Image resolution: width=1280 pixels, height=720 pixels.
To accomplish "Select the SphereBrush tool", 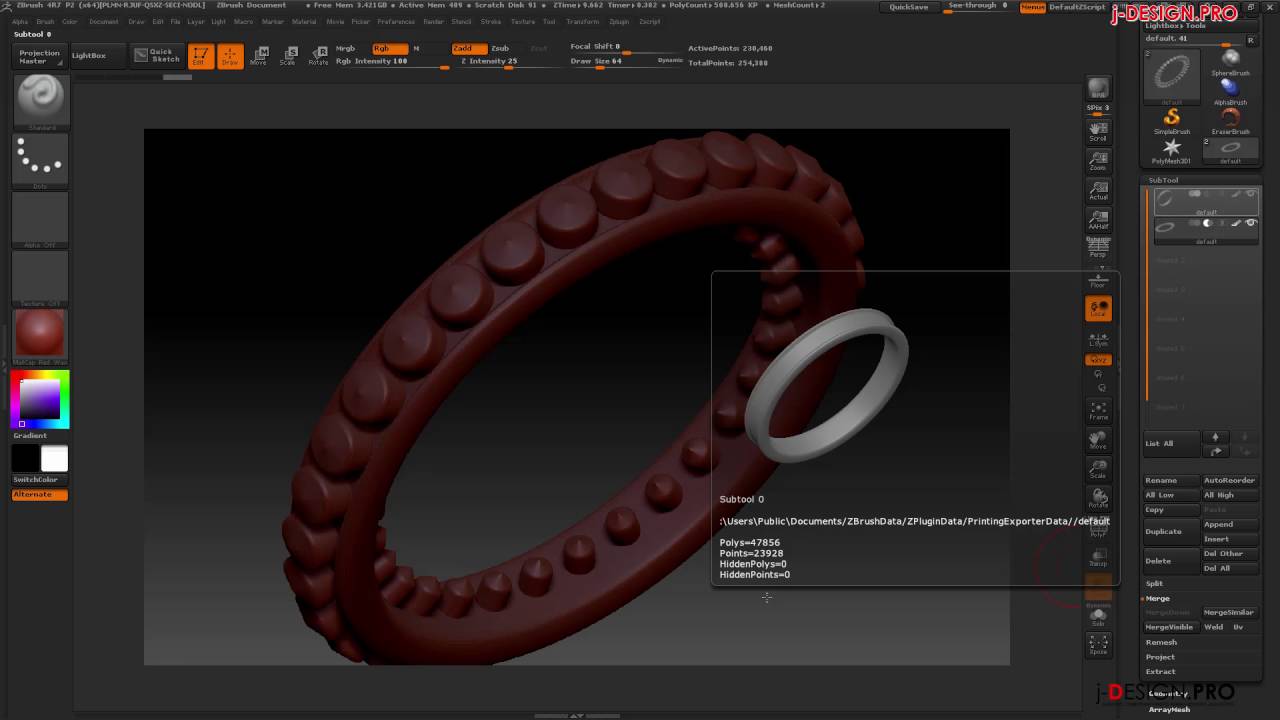I will [1230, 62].
